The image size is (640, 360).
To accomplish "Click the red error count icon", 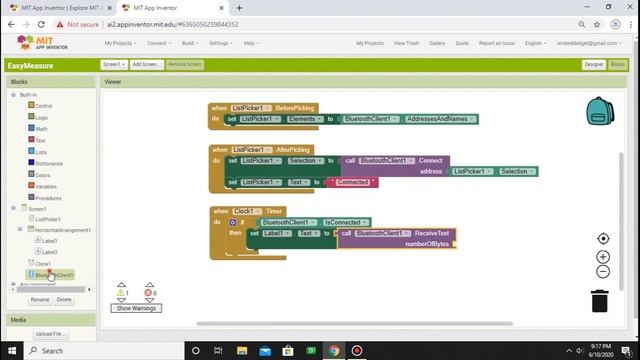I will [148, 293].
